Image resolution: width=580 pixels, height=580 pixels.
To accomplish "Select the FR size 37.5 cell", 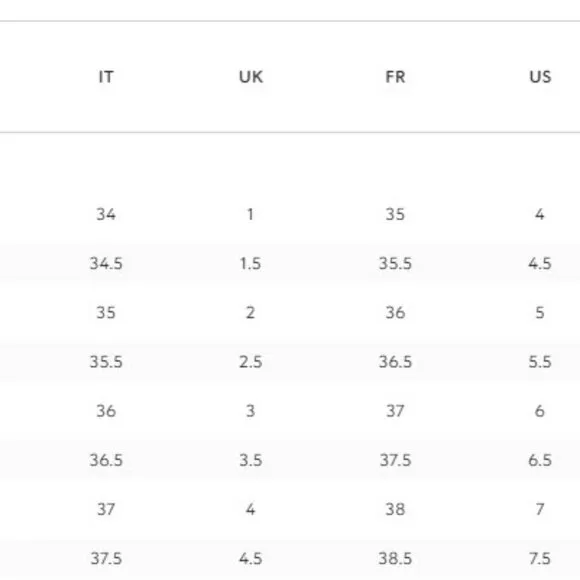I will tap(395, 460).
